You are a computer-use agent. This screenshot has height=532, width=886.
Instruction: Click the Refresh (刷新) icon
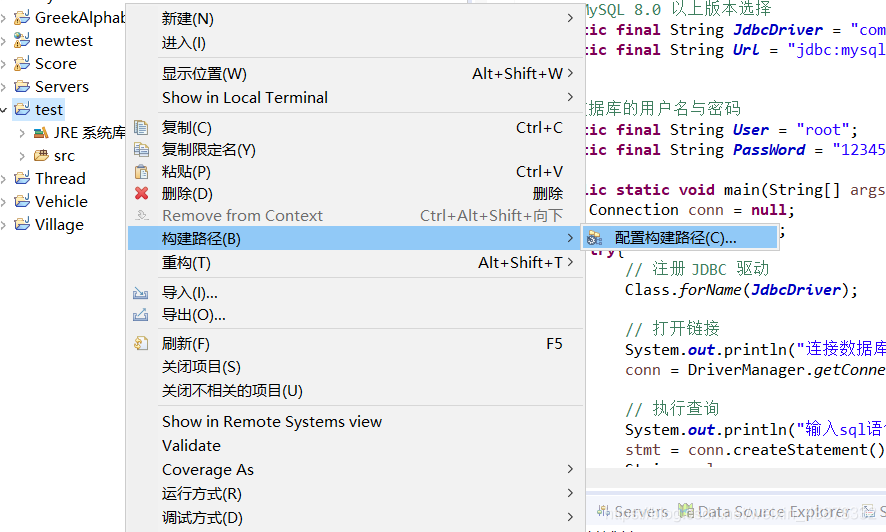[x=141, y=343]
